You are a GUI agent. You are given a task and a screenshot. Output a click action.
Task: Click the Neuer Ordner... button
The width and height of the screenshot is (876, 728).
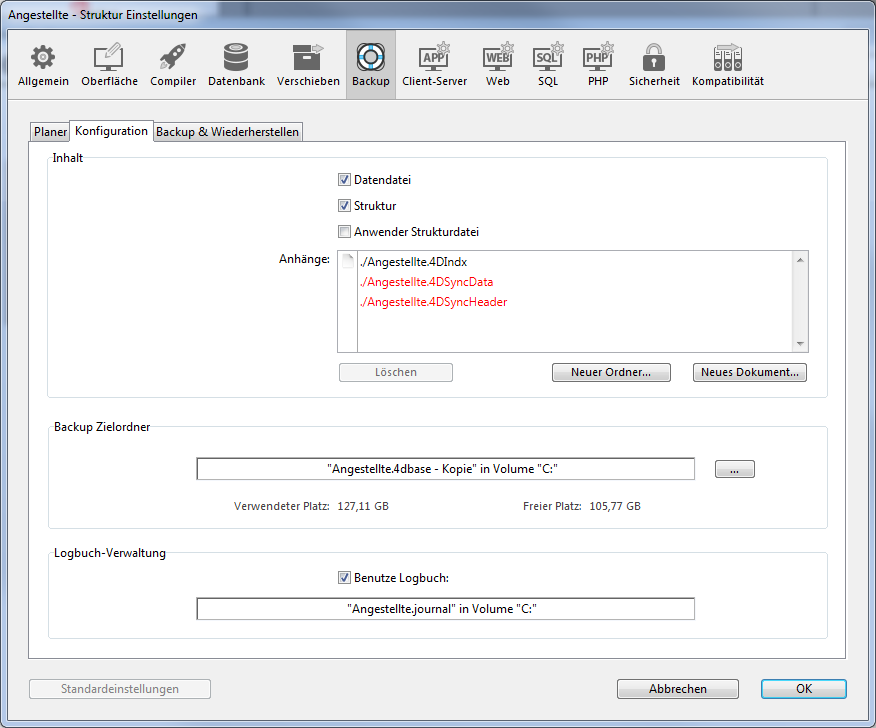click(x=610, y=372)
